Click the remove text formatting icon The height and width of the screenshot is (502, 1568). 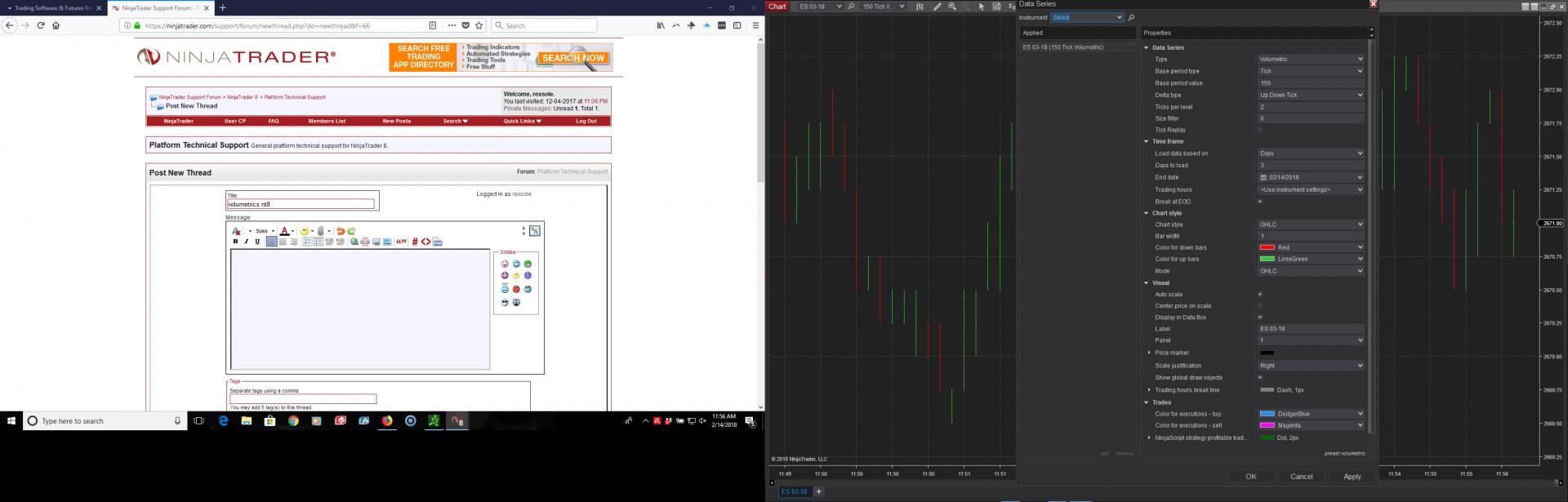tap(236, 231)
